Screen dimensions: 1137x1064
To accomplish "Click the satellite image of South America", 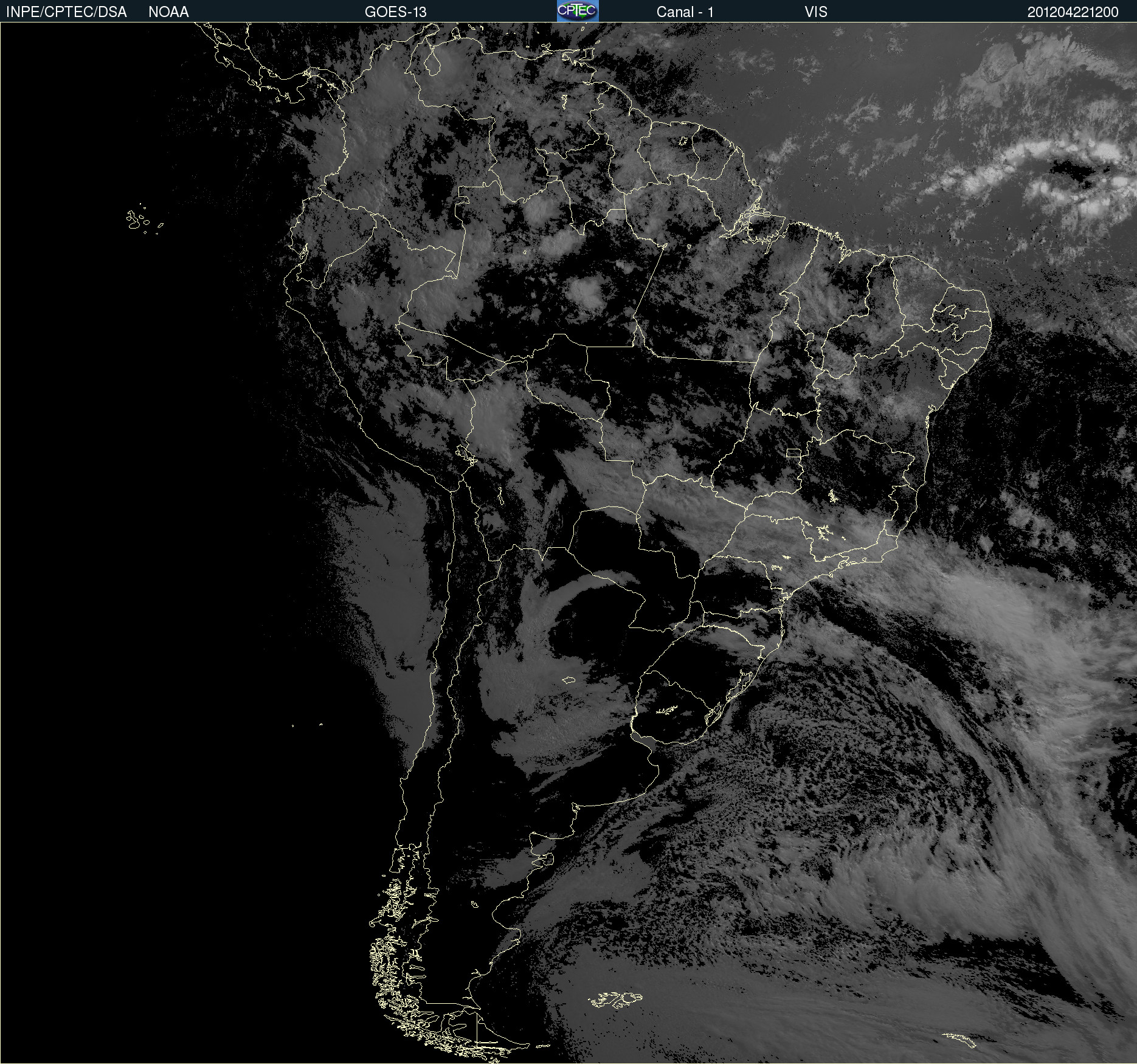I will click(568, 543).
